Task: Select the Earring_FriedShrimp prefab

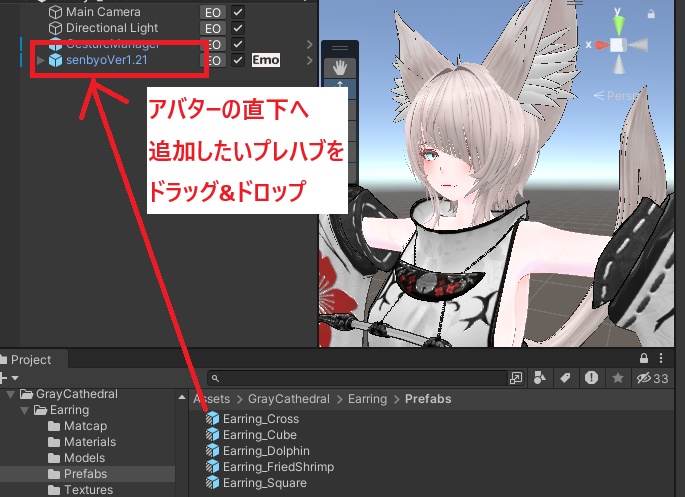Action: (278, 467)
